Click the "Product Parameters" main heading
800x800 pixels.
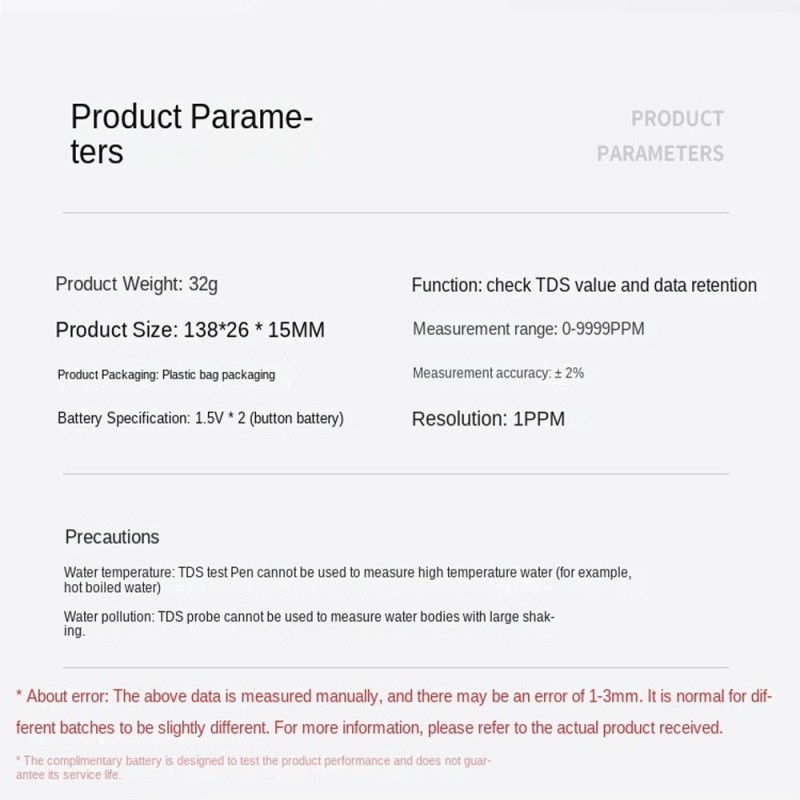[x=191, y=134]
